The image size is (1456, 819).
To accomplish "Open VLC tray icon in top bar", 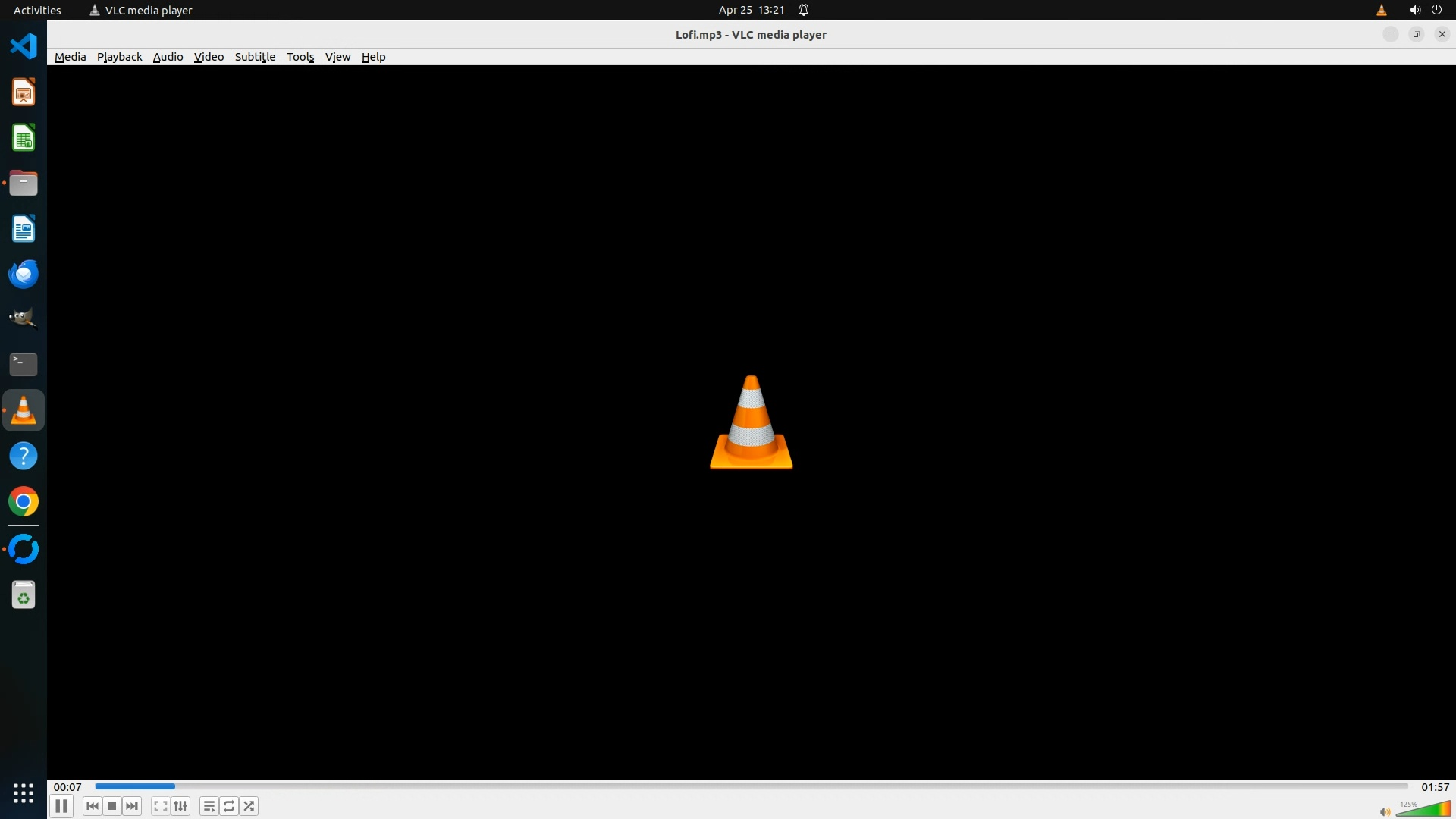I will tap(1381, 10).
